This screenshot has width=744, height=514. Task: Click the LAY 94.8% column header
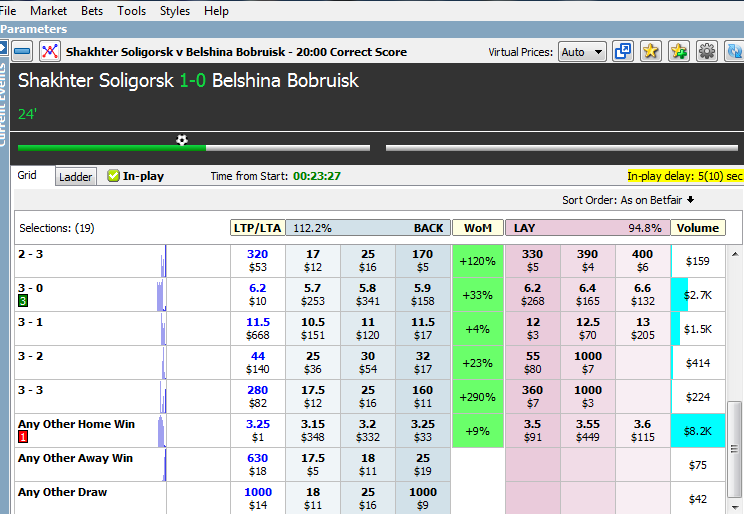(x=587, y=228)
